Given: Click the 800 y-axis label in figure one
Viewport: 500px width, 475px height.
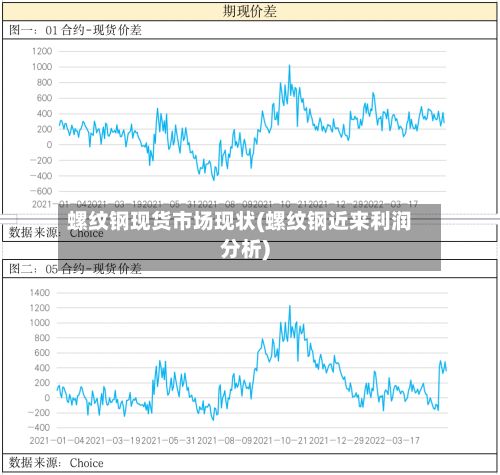Looking at the screenshot, I should pos(44,83).
